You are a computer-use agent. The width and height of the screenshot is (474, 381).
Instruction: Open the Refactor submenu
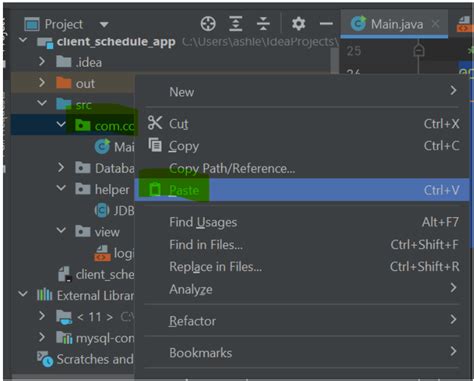click(x=302, y=321)
